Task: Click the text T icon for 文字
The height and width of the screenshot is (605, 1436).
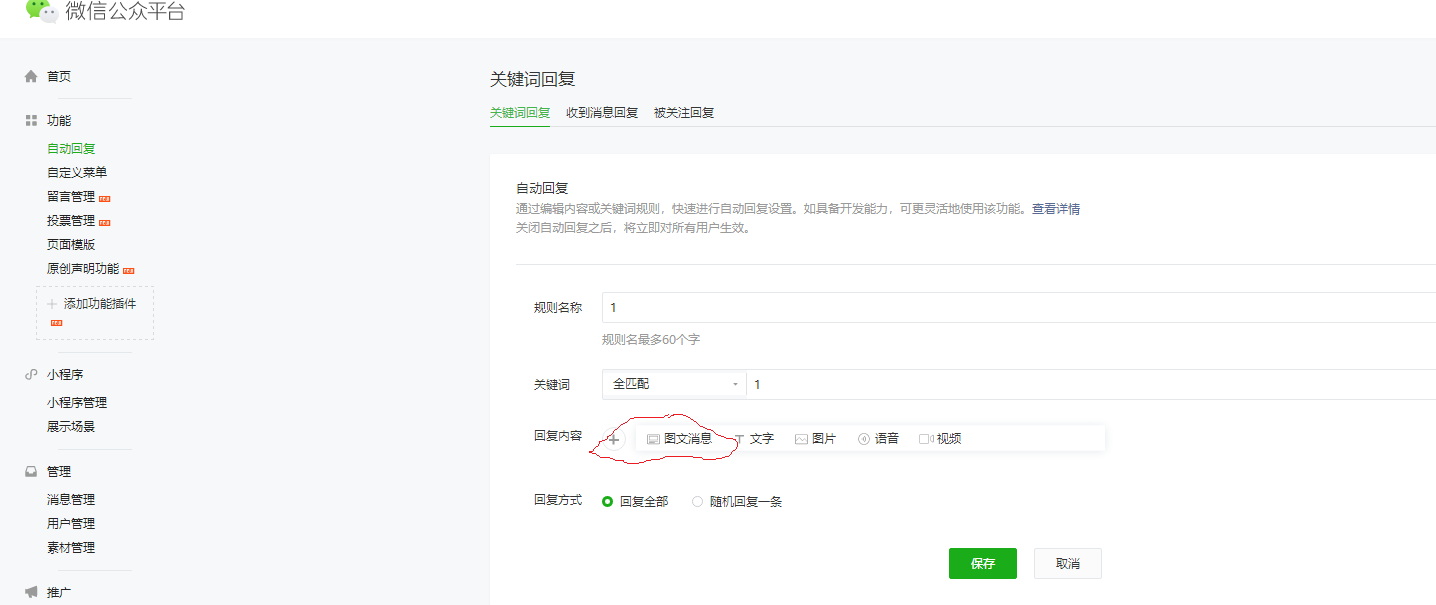Action: click(740, 439)
